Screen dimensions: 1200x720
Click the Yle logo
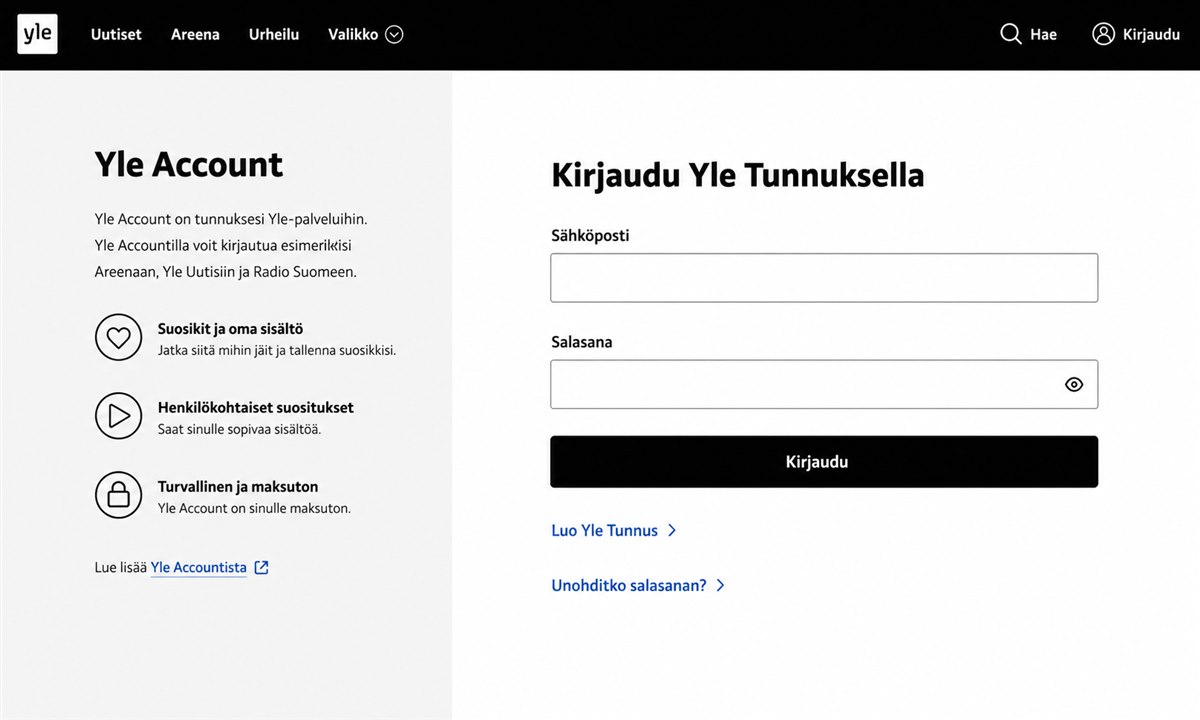[38, 34]
